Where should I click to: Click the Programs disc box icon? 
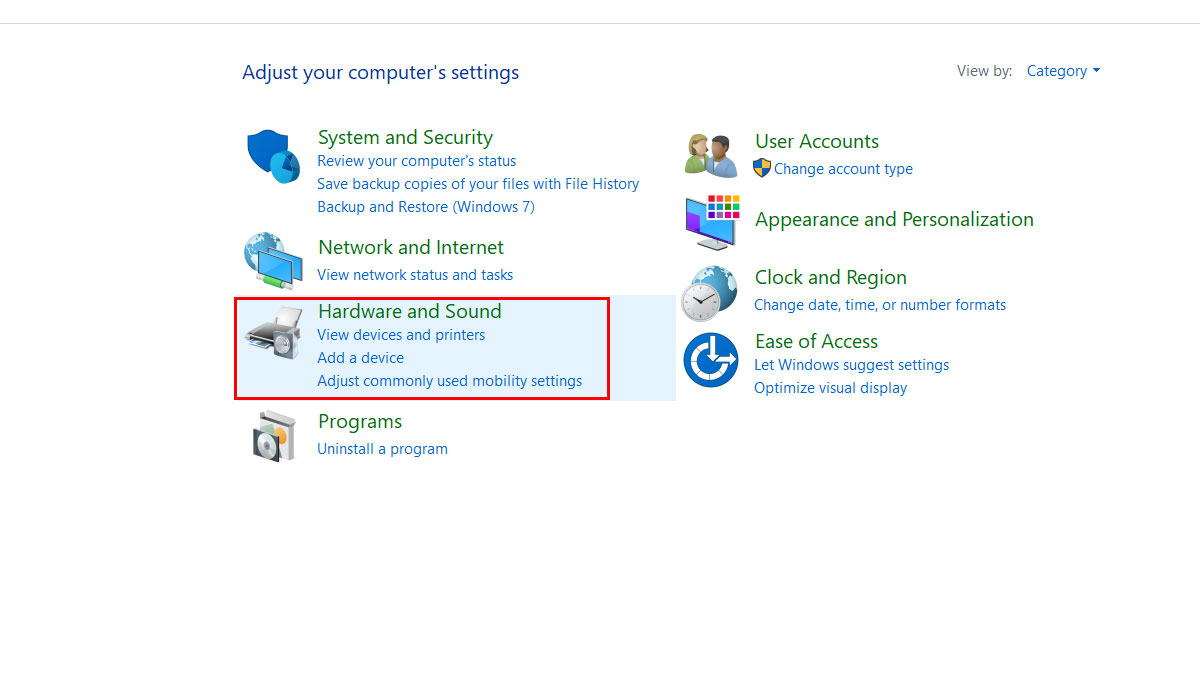(273, 436)
